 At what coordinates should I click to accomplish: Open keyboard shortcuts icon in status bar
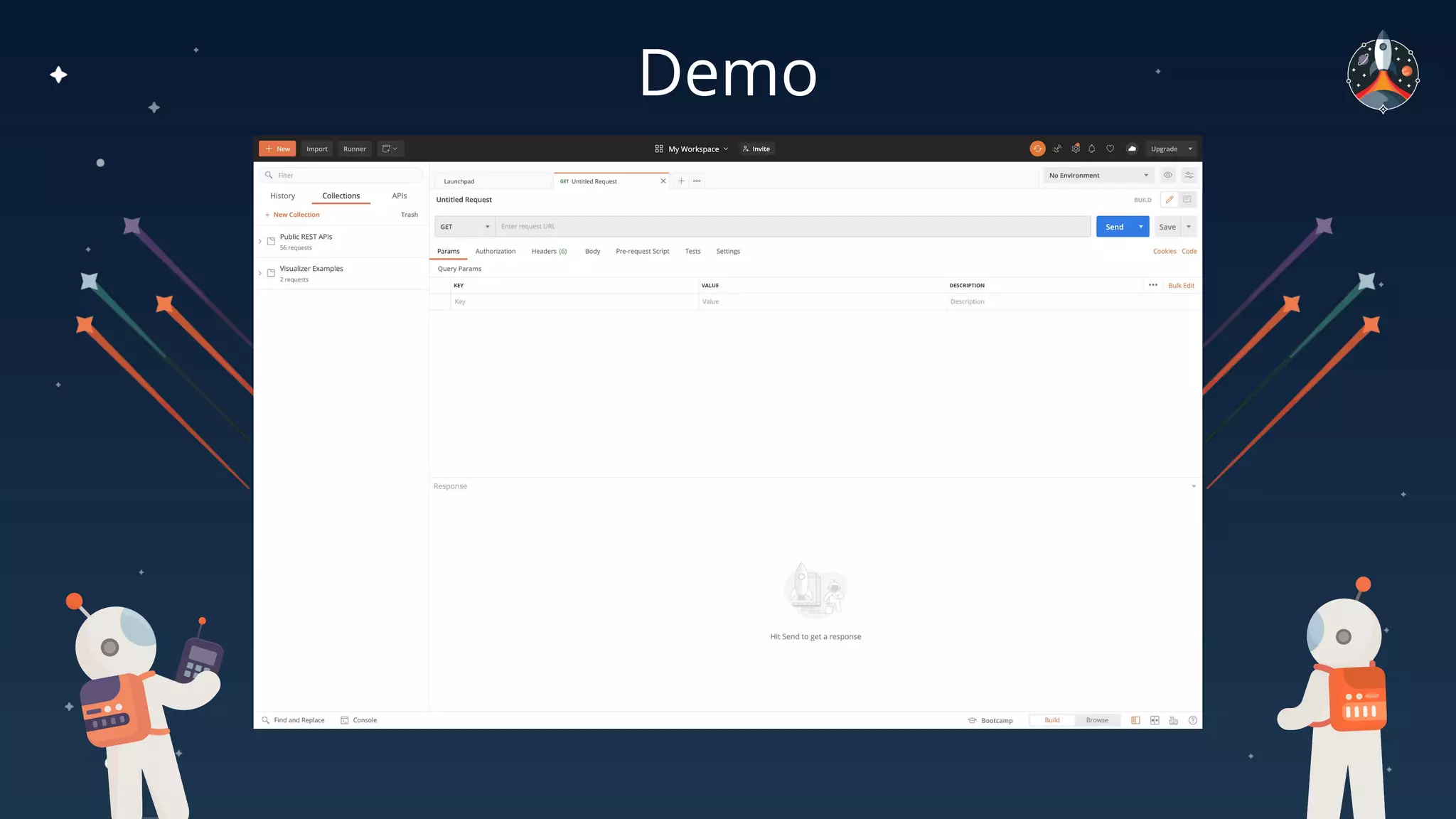pos(1174,720)
